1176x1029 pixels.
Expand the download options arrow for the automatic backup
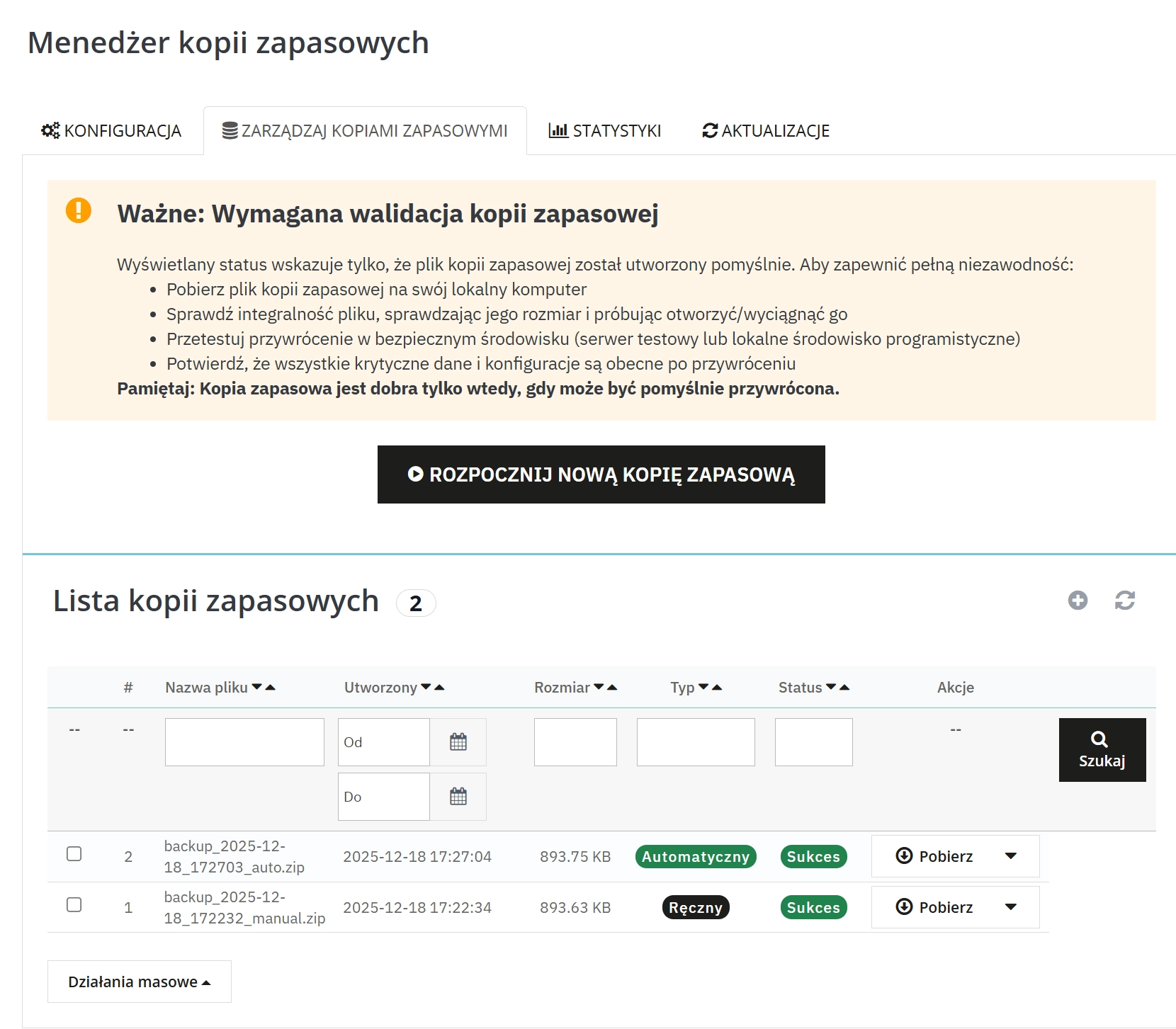point(1012,856)
